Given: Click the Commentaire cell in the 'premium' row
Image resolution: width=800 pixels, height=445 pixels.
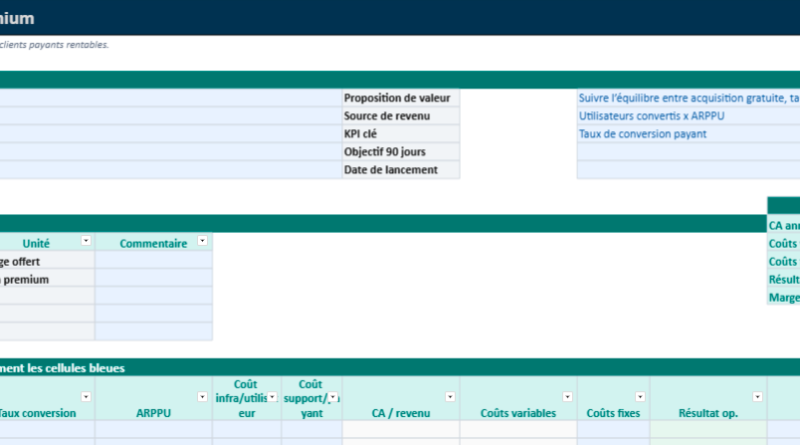Looking at the screenshot, I should tap(154, 279).
